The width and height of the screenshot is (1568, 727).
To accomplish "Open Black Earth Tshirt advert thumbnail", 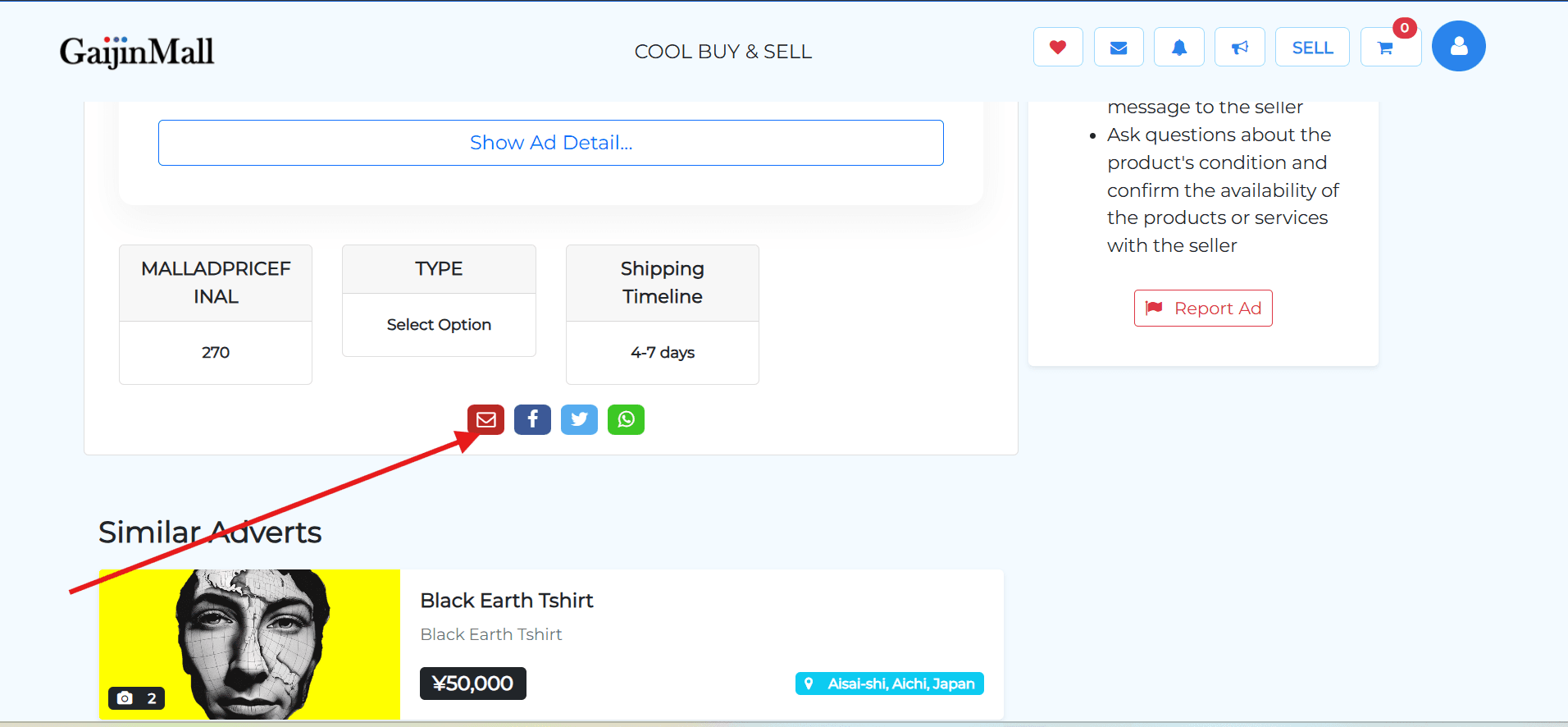I will click(x=249, y=644).
